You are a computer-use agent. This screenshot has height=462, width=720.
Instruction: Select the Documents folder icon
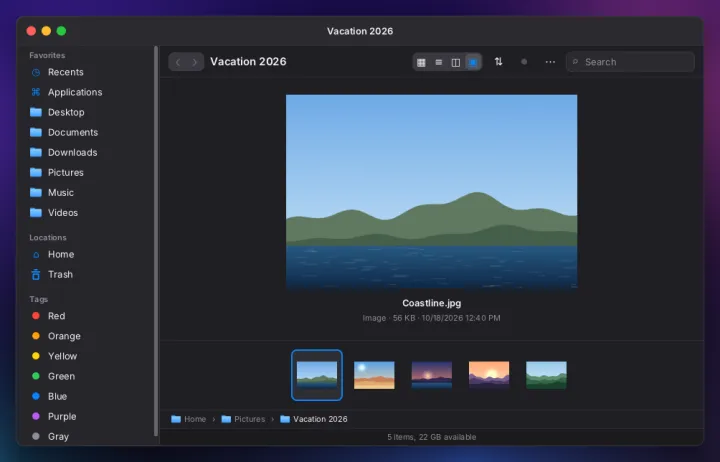tap(36, 132)
